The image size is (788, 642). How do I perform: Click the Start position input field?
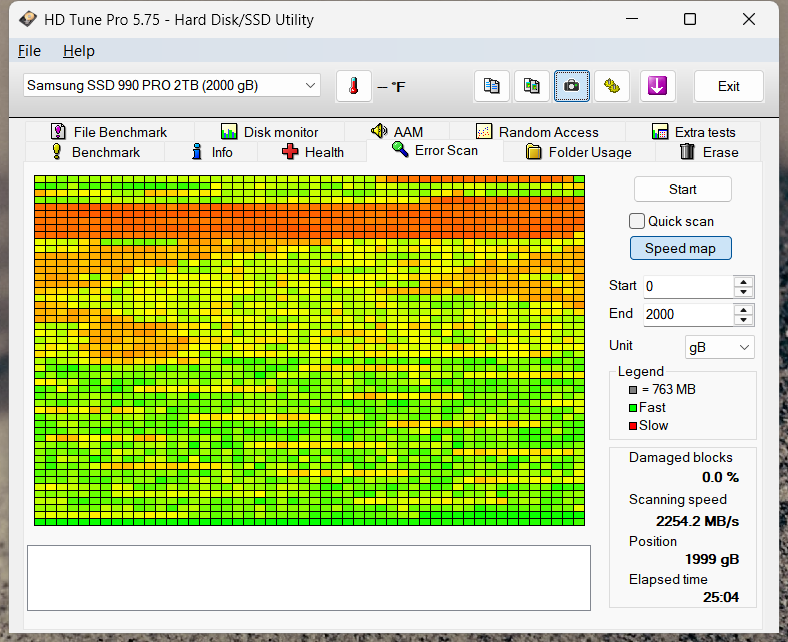click(688, 287)
